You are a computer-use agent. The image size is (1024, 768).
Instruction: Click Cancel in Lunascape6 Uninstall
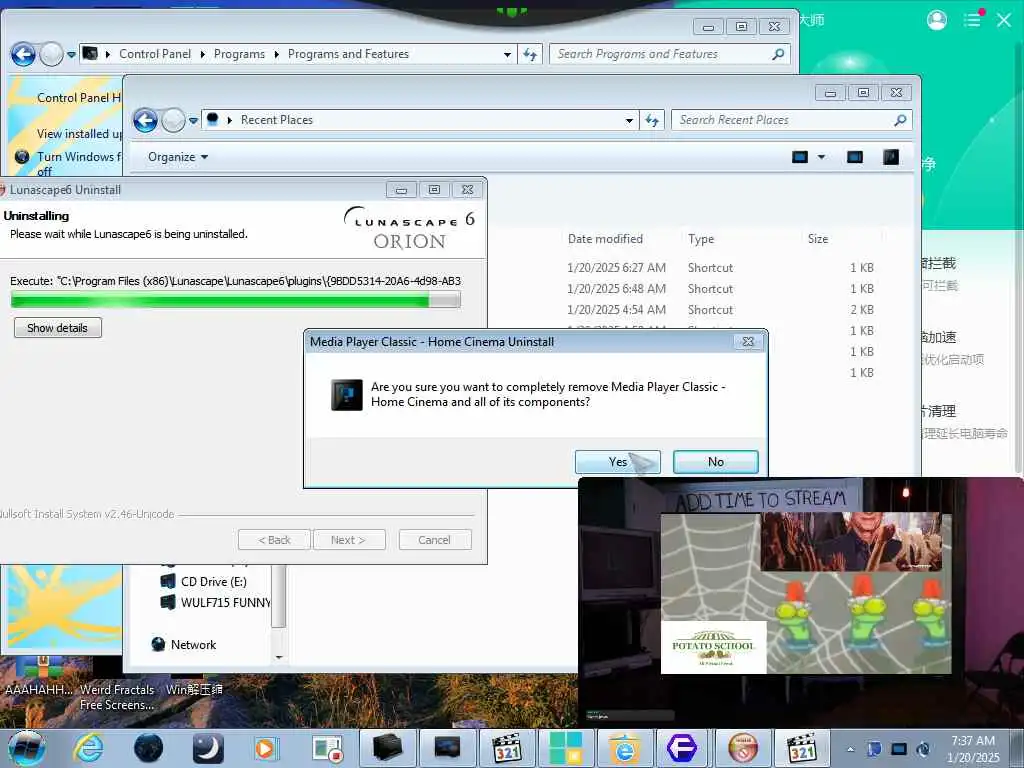pyautogui.click(x=434, y=540)
